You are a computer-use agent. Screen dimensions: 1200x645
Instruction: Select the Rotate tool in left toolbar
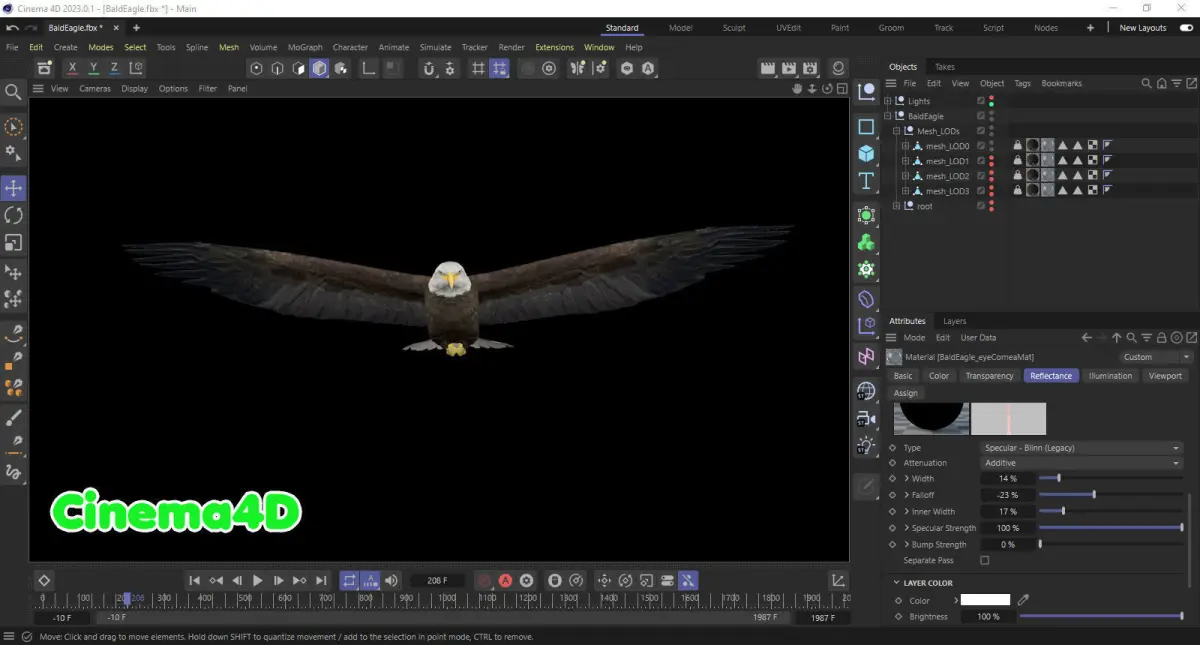14,215
